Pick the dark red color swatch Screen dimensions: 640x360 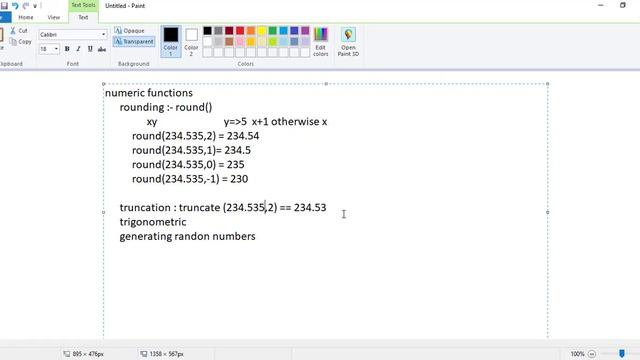pos(229,31)
